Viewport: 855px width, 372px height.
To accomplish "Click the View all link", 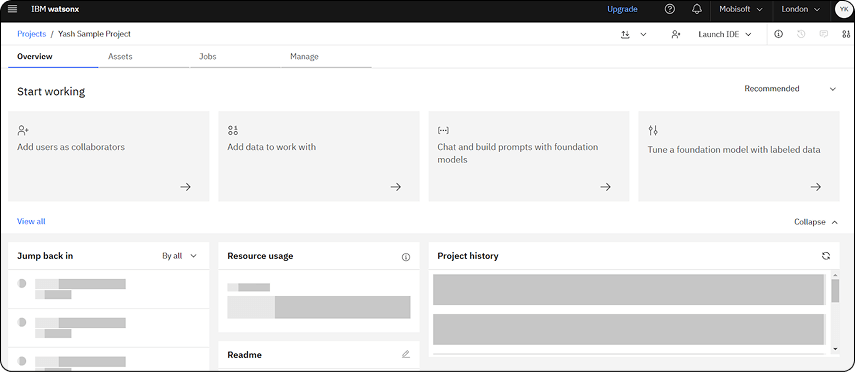I will point(31,221).
